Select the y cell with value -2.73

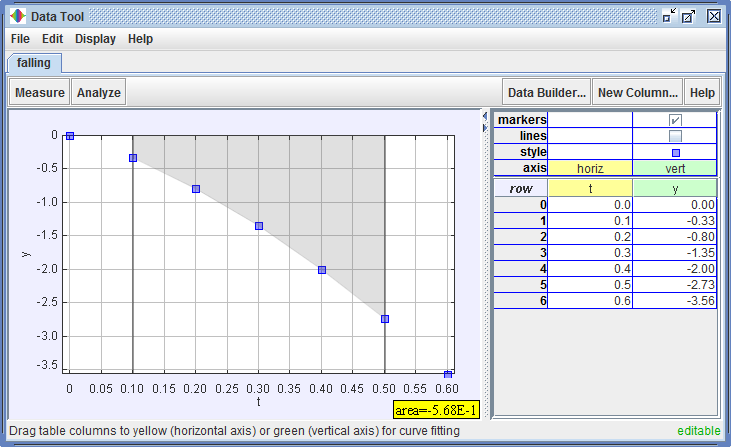click(675, 284)
